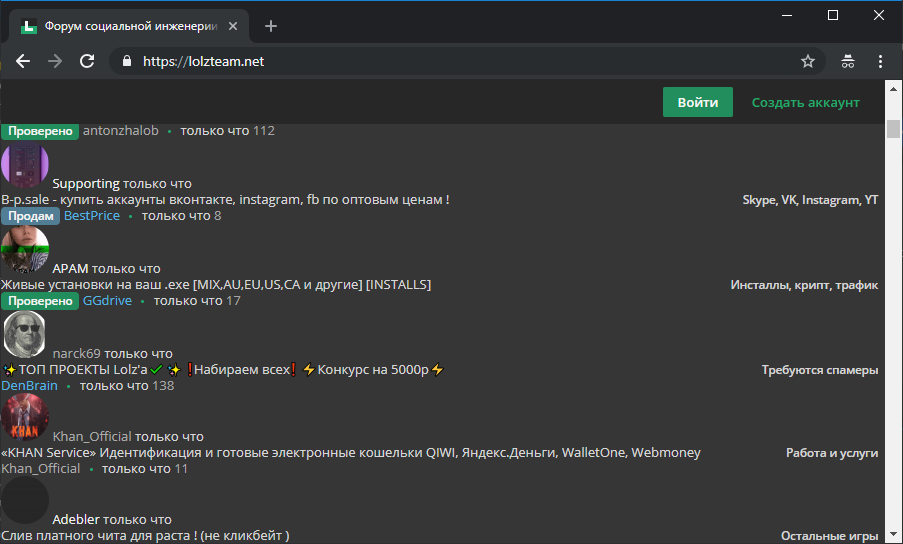The height and width of the screenshot is (544, 903).
Task: Open the DenBrain user profile
Action: coord(29,386)
